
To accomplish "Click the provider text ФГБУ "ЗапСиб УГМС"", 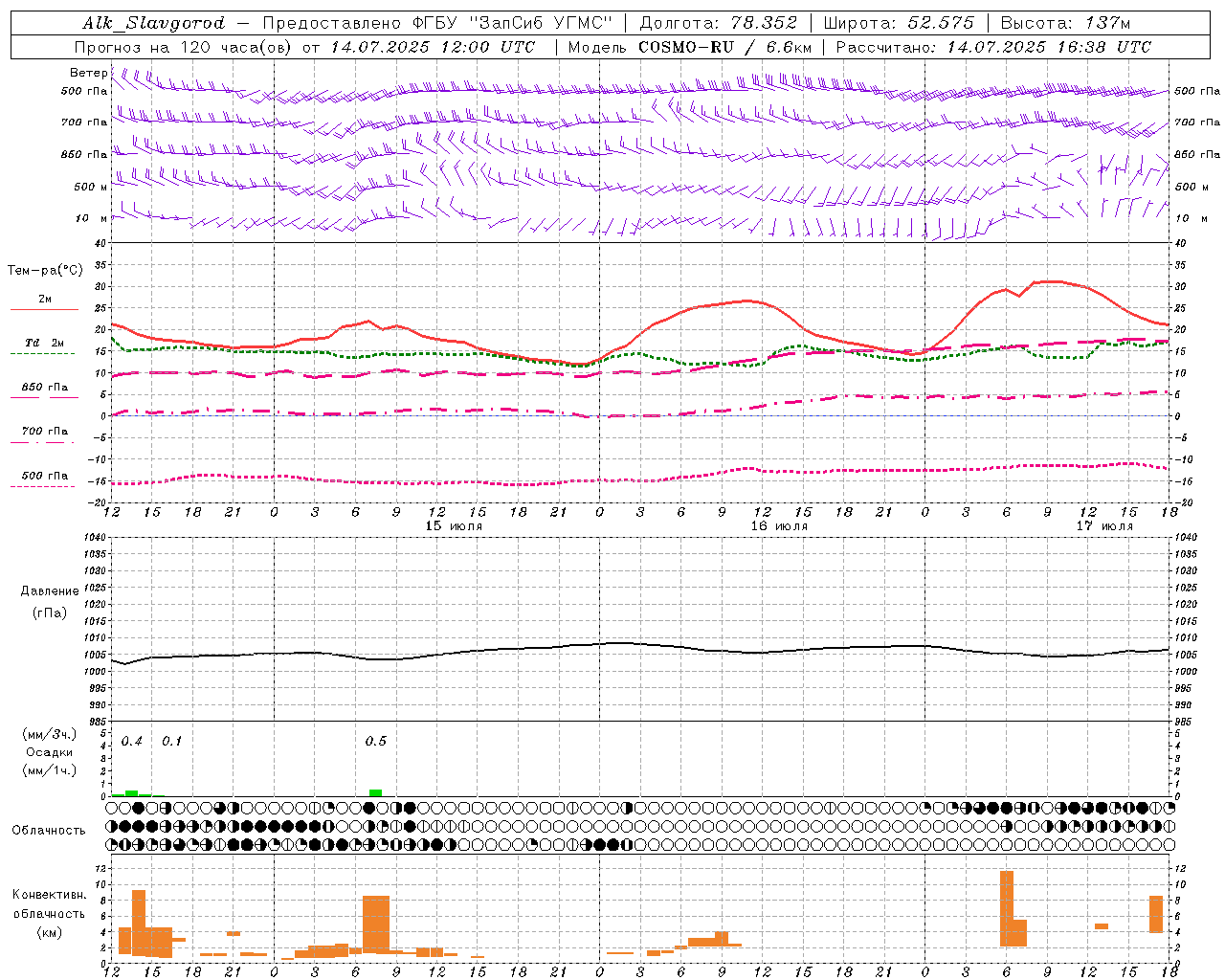I will coord(511,23).
